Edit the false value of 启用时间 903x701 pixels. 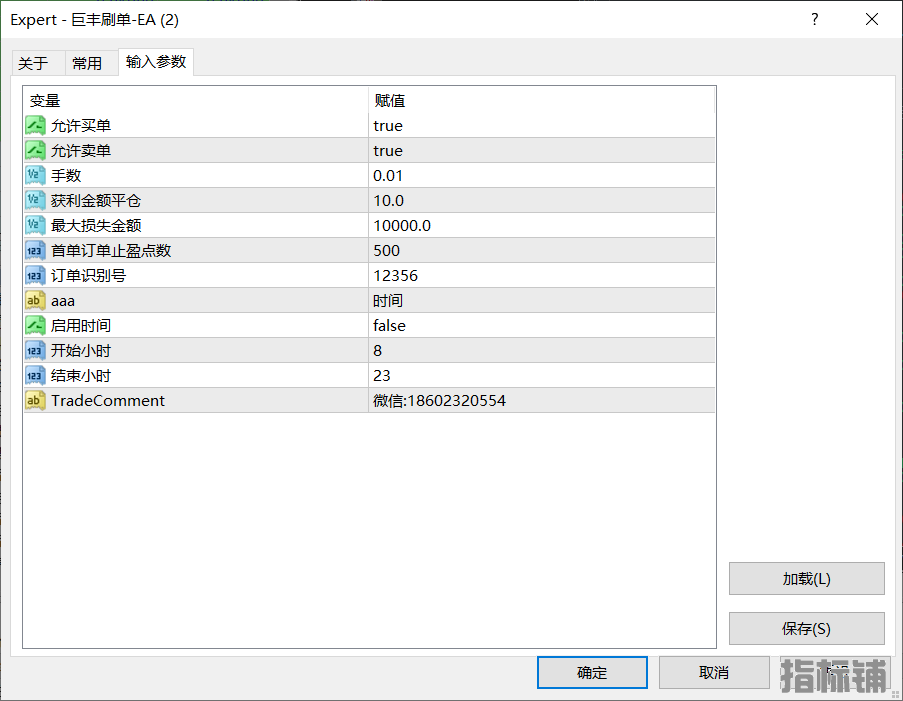[542, 325]
